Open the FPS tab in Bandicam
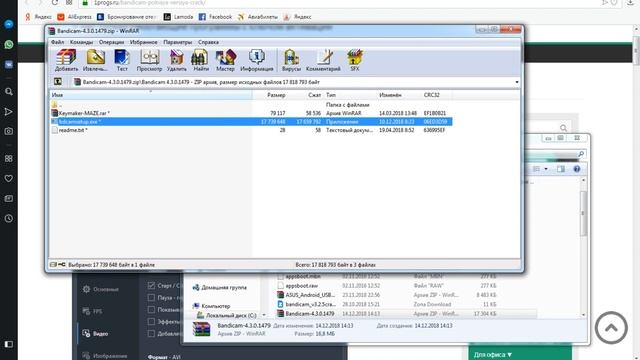640x360 pixels. 92,311
